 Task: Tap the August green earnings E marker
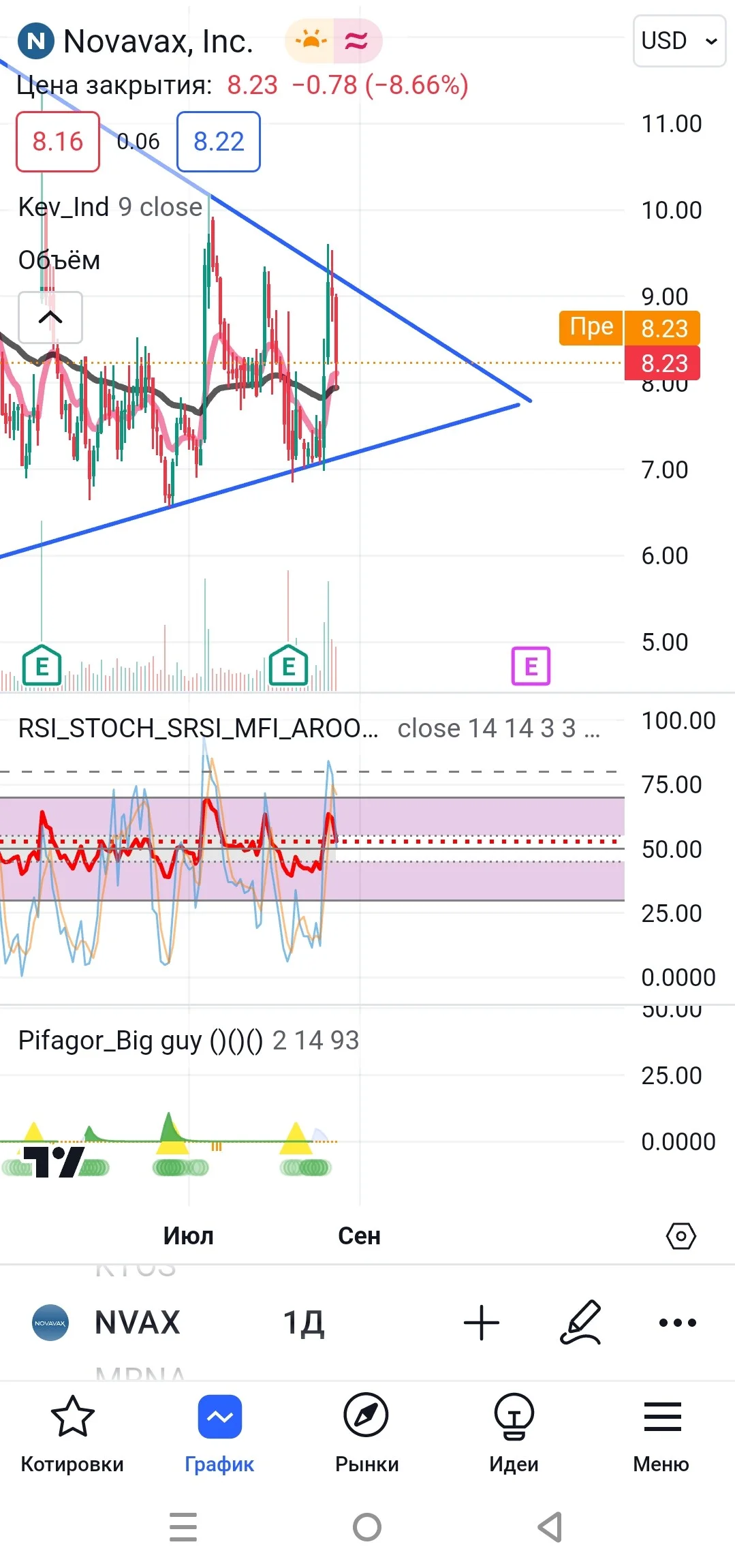click(x=288, y=665)
